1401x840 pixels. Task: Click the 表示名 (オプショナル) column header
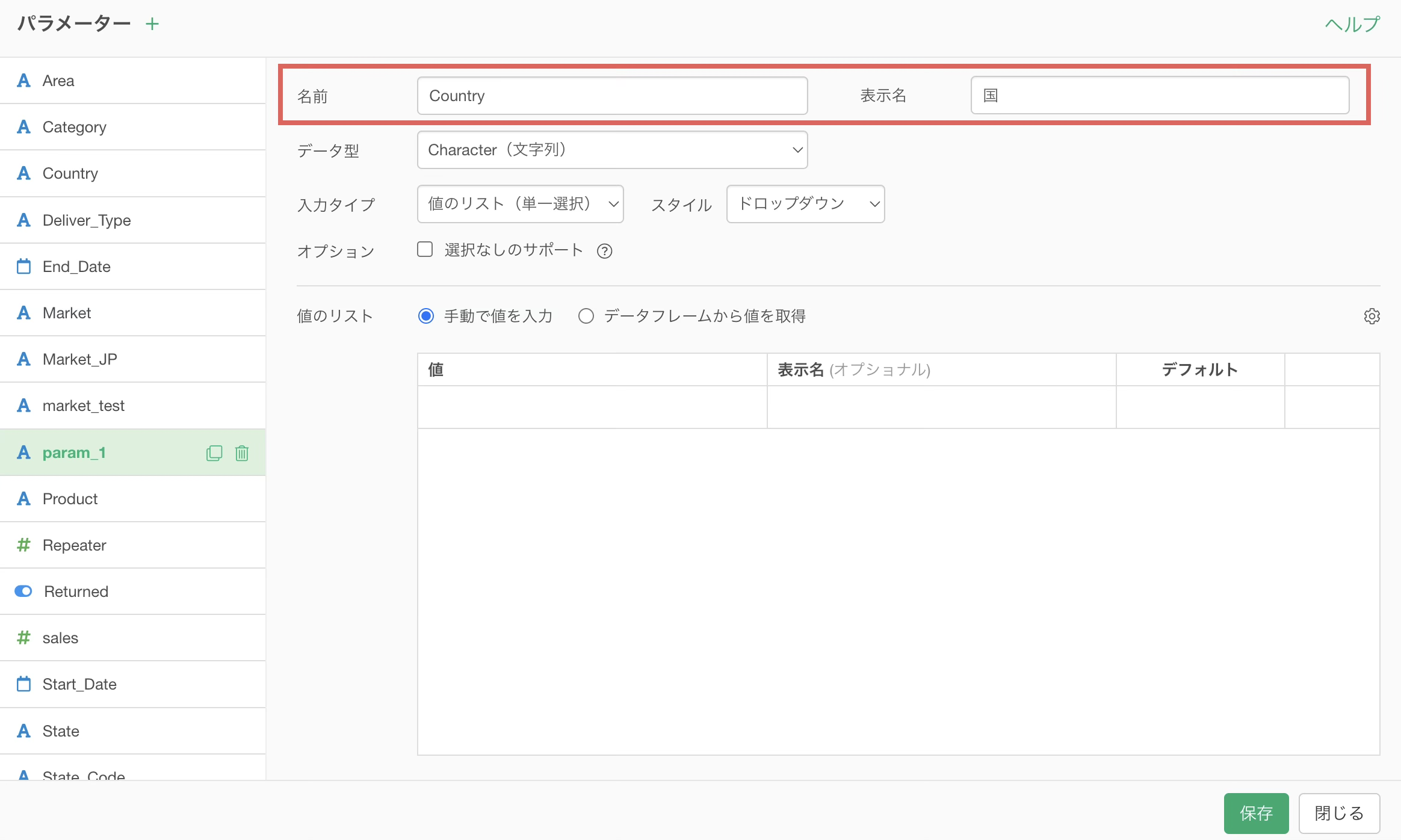click(x=942, y=369)
